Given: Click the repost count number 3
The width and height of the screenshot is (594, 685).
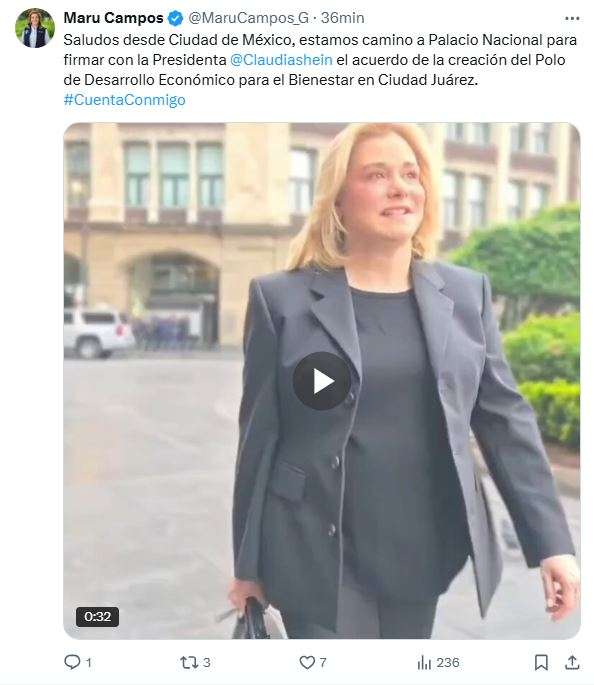Looking at the screenshot, I should (x=207, y=663).
